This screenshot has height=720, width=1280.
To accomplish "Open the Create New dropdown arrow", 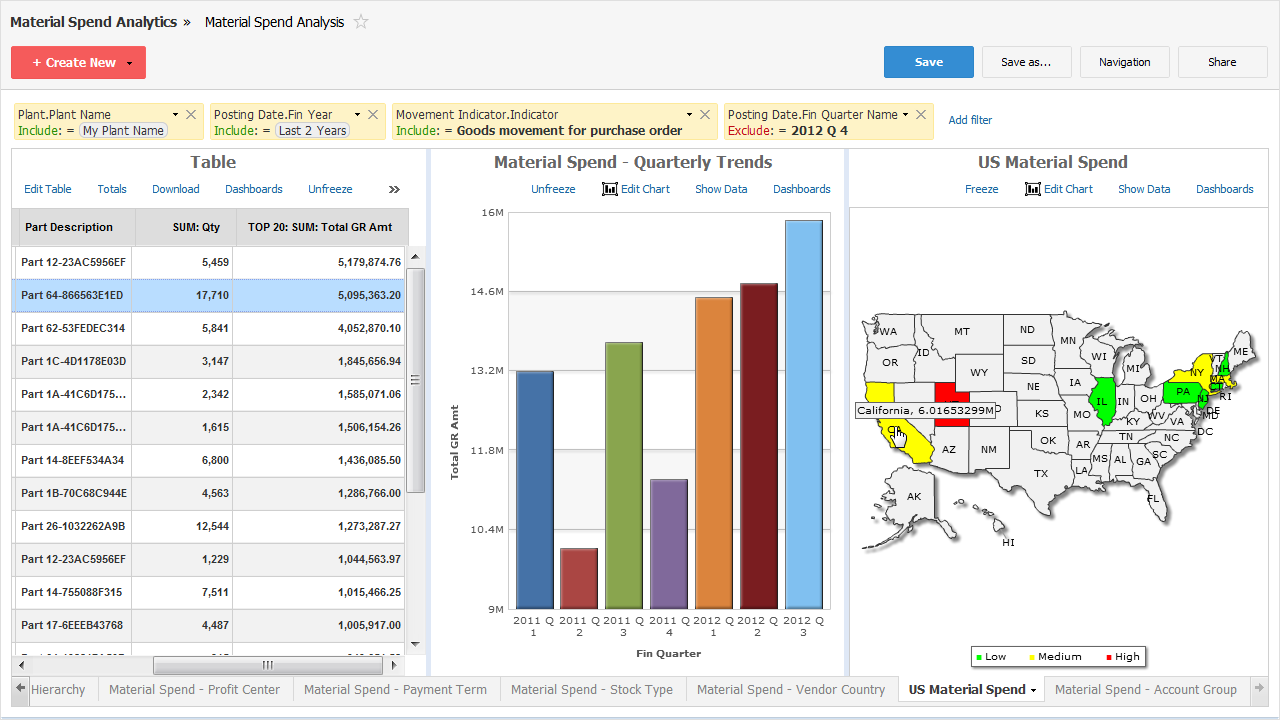I will [130, 63].
